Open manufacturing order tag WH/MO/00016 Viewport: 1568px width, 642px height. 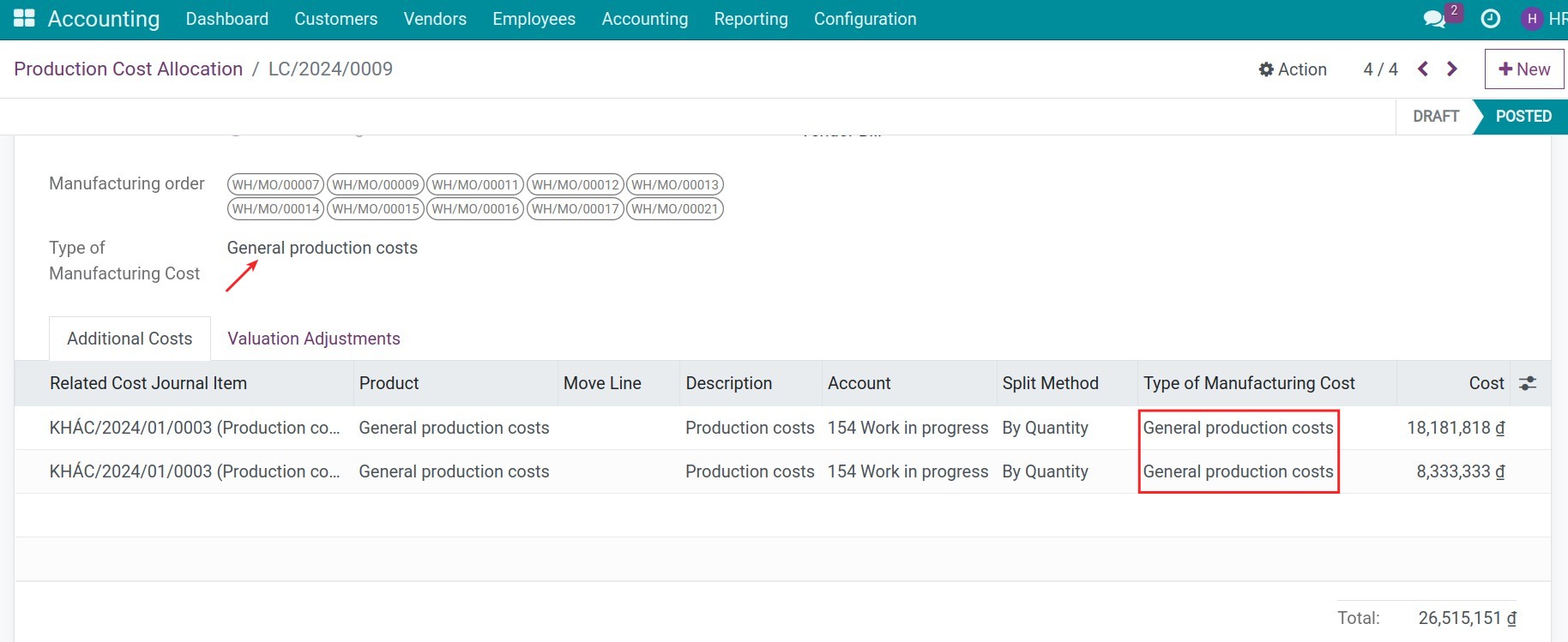(x=475, y=208)
